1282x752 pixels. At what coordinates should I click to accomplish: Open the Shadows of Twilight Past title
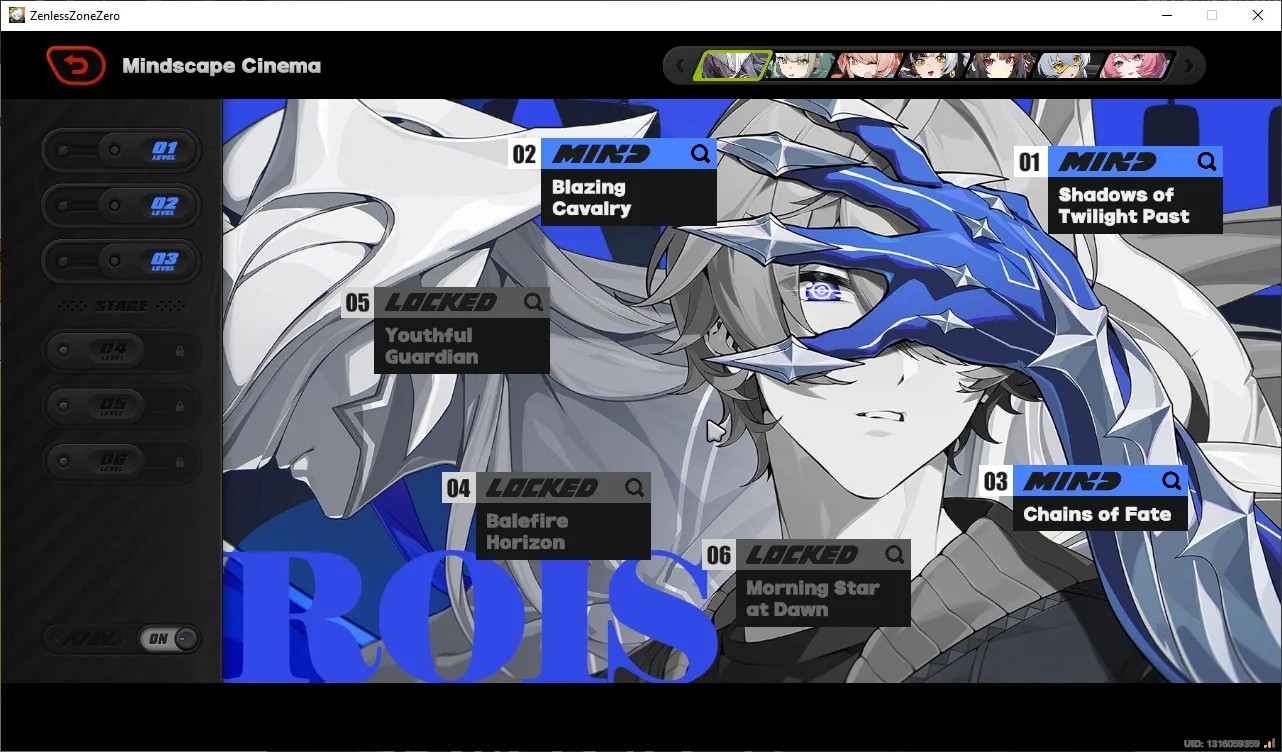pos(1124,206)
